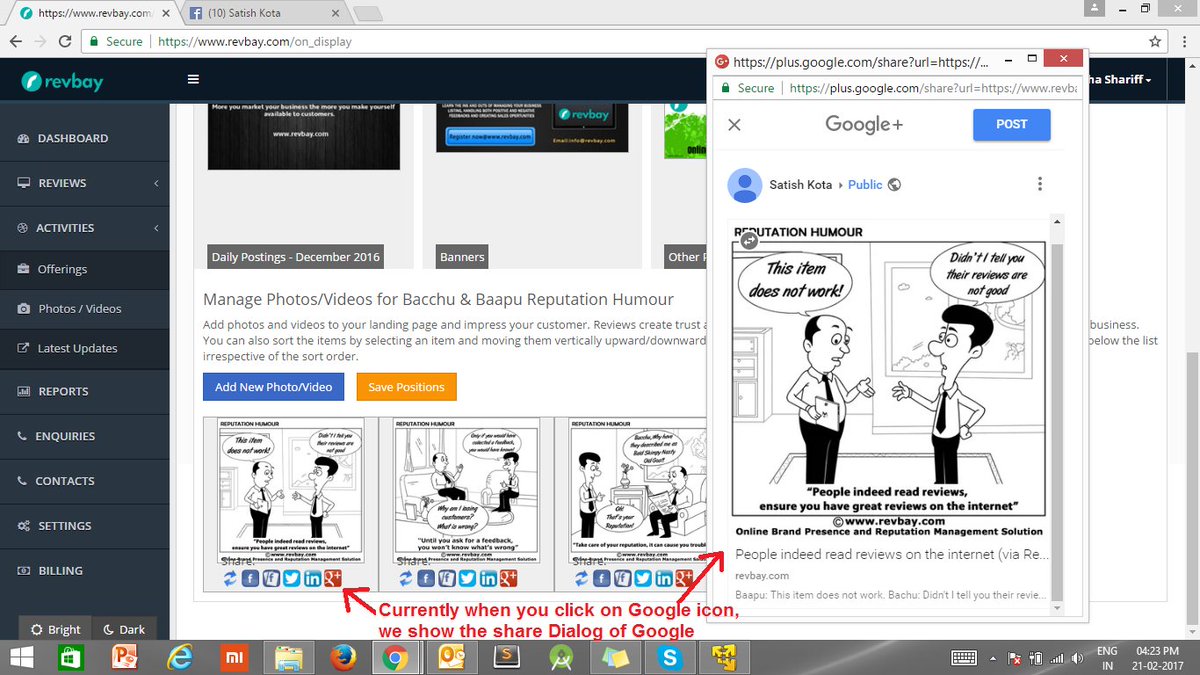1200x675 pixels.
Task: Share 'This item does not work' cartoon on Google+
Action: click(x=333, y=578)
